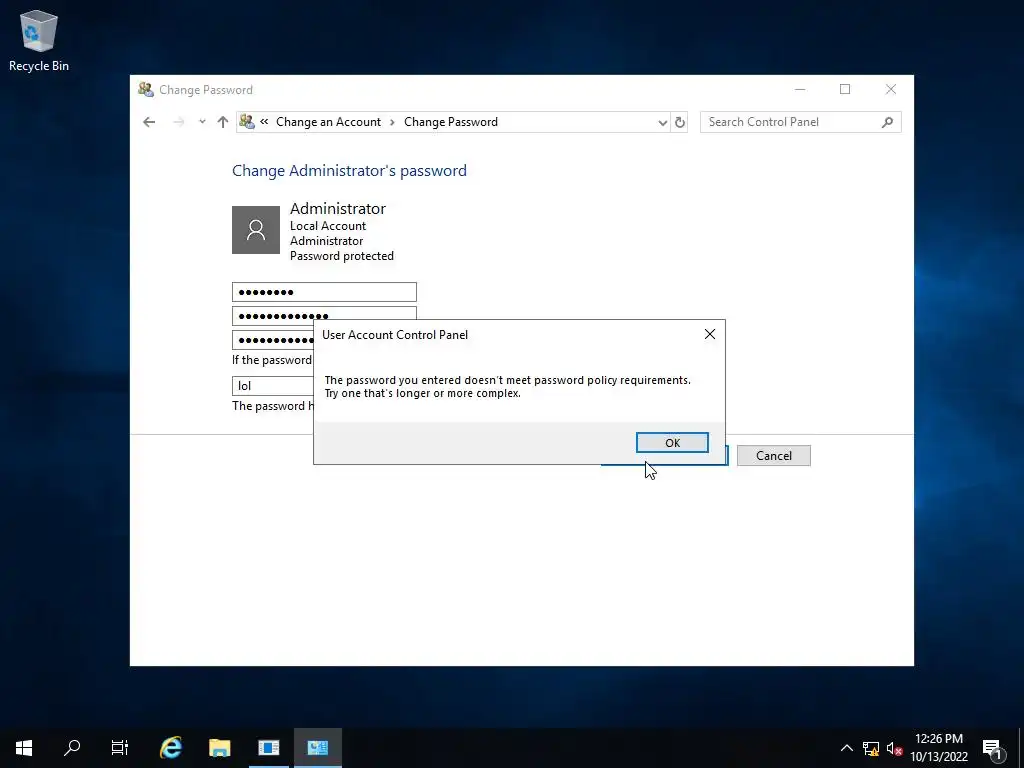This screenshot has height=768, width=1024.
Task: Click the Administrator account avatar picture
Action: point(256,230)
